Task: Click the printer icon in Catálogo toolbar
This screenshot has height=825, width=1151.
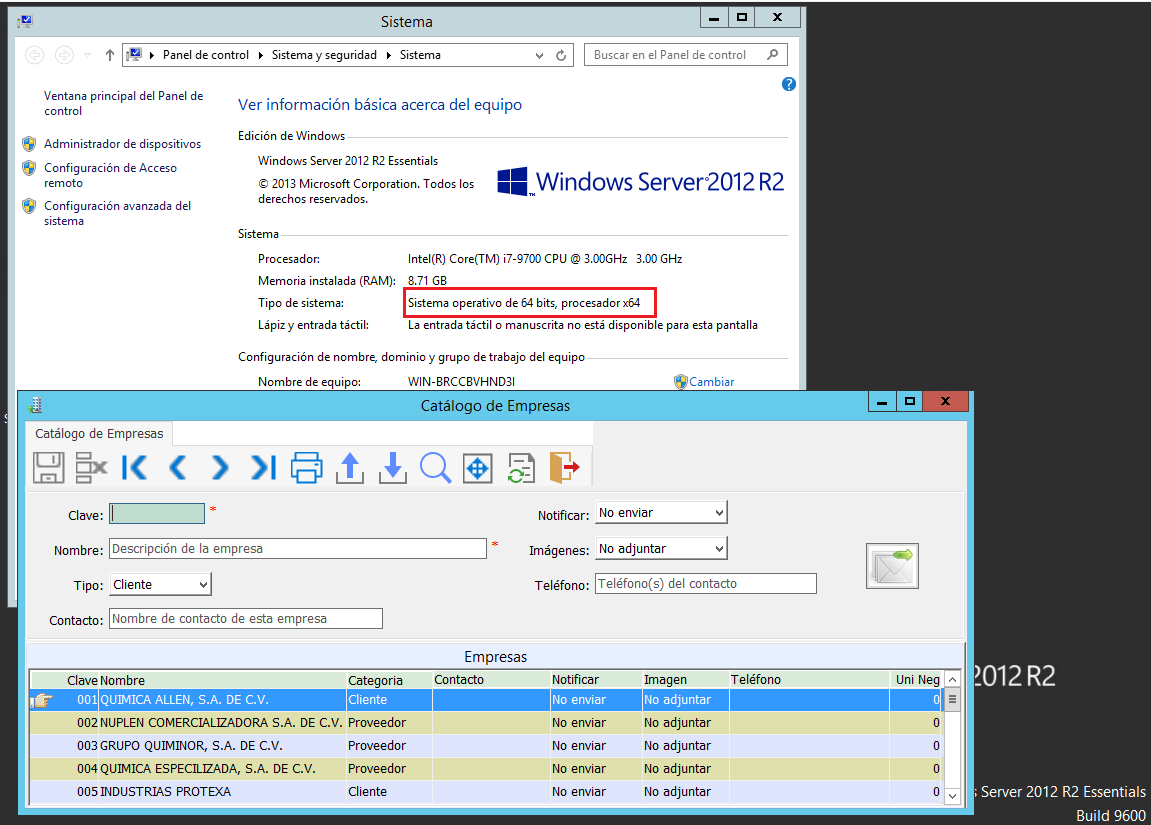Action: [306, 468]
